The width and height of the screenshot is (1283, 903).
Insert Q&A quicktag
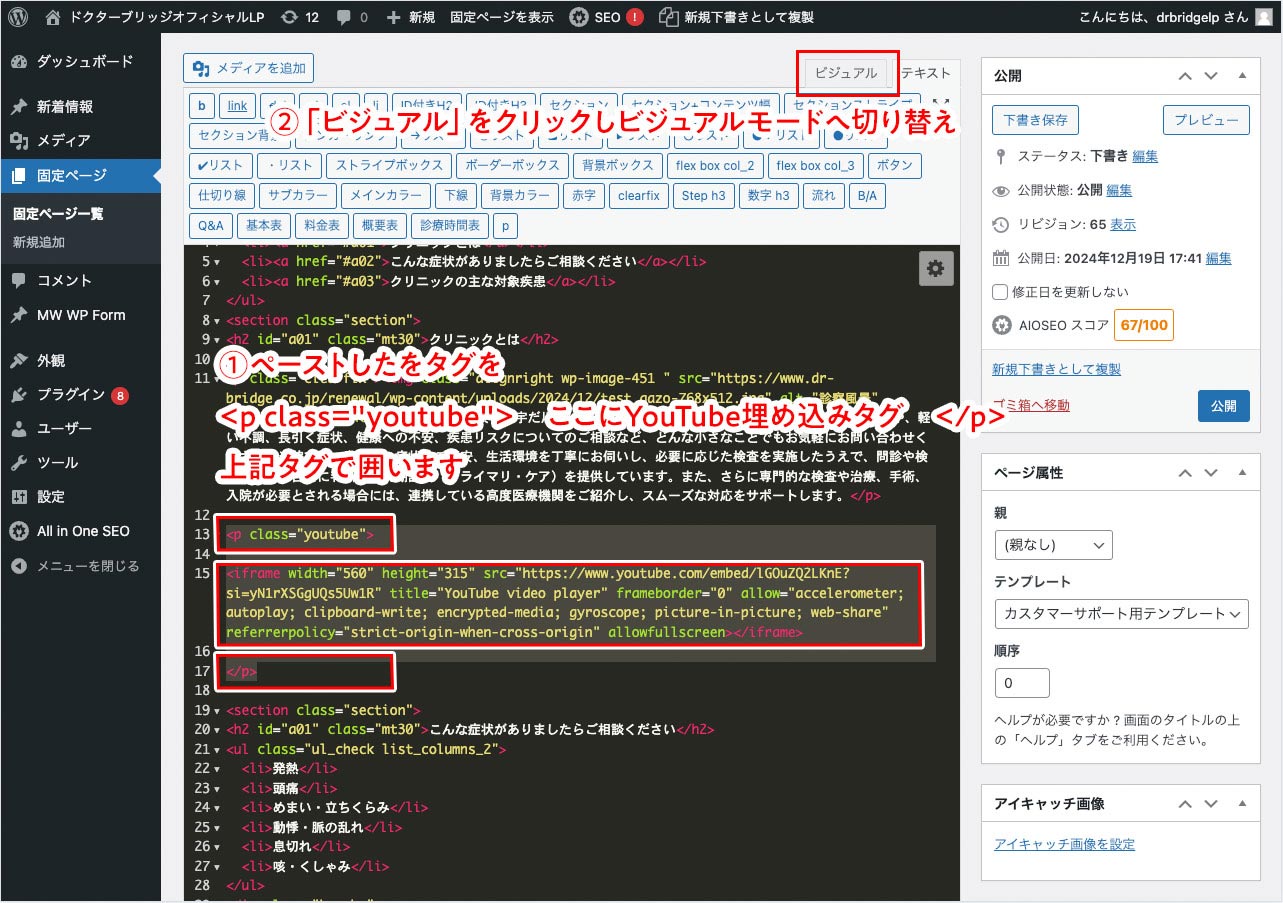click(211, 226)
